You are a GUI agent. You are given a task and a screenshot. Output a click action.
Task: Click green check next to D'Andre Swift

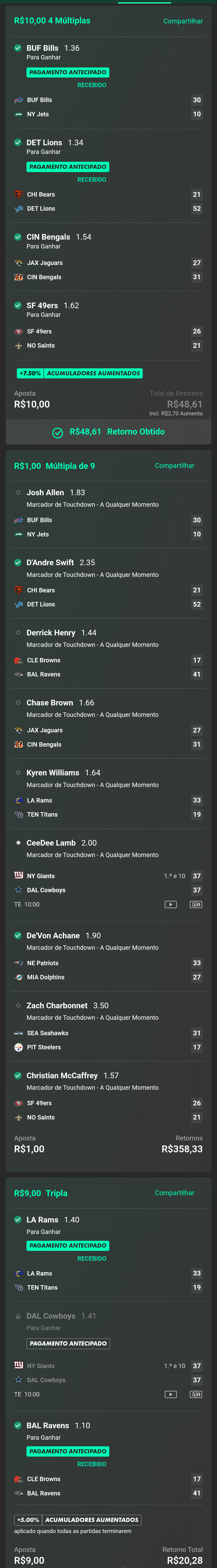click(18, 562)
